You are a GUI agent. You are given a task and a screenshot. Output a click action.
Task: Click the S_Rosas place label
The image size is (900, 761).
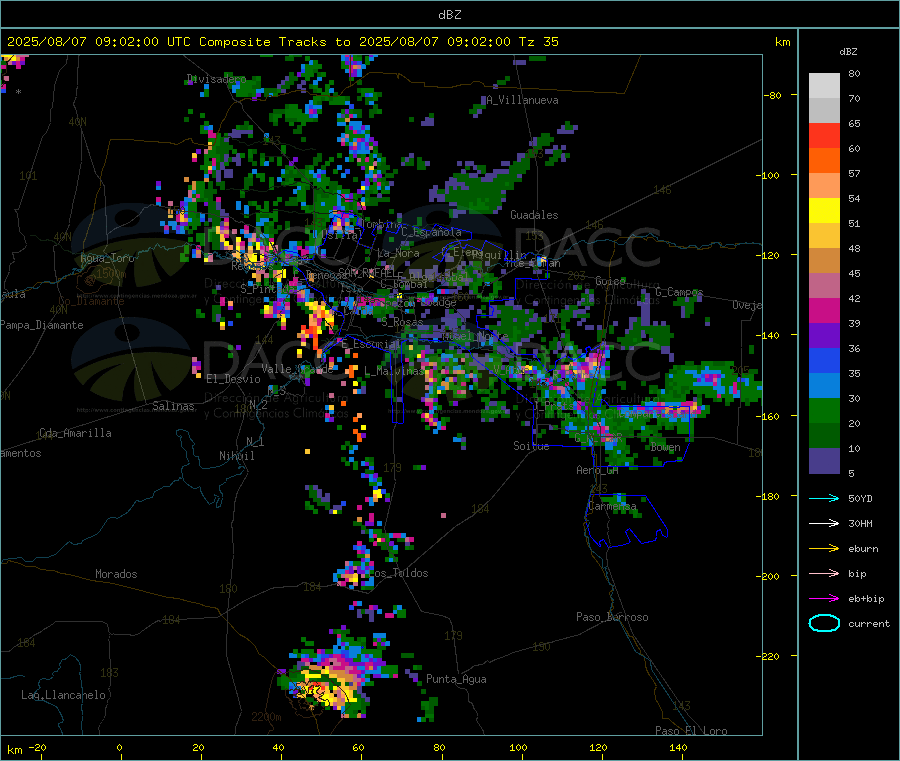[402, 322]
